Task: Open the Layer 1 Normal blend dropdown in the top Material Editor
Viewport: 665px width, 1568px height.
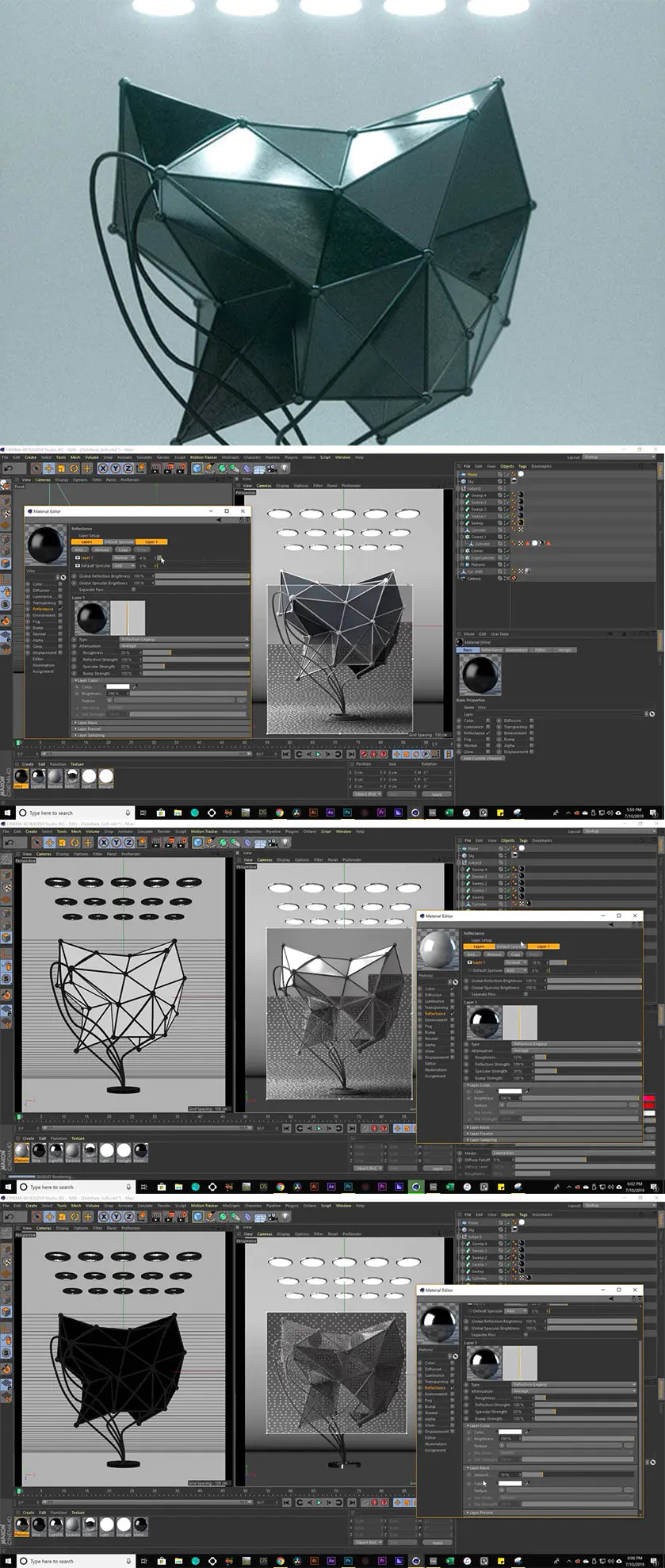Action: point(124,558)
